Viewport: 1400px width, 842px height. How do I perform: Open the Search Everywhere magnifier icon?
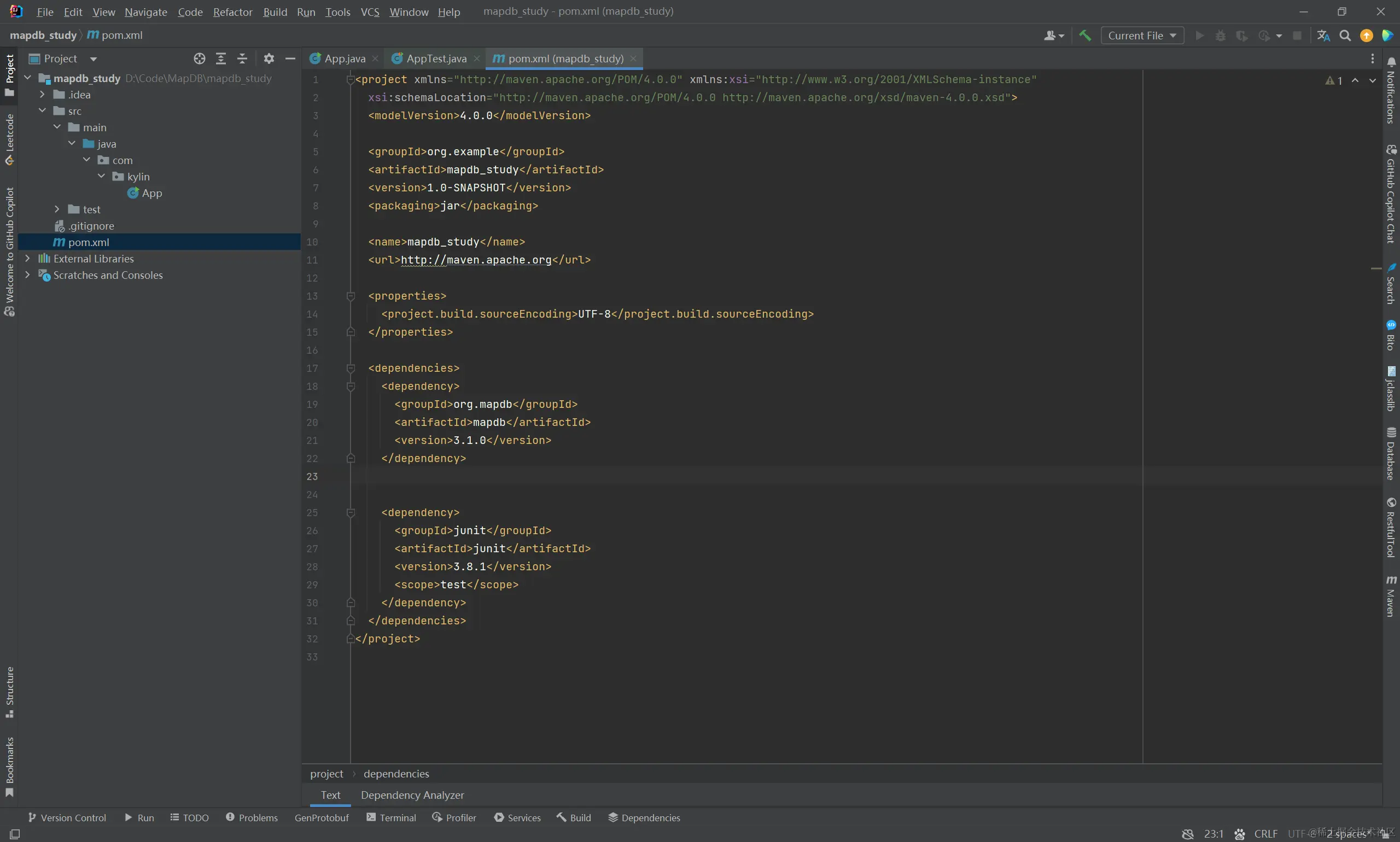[x=1345, y=35]
